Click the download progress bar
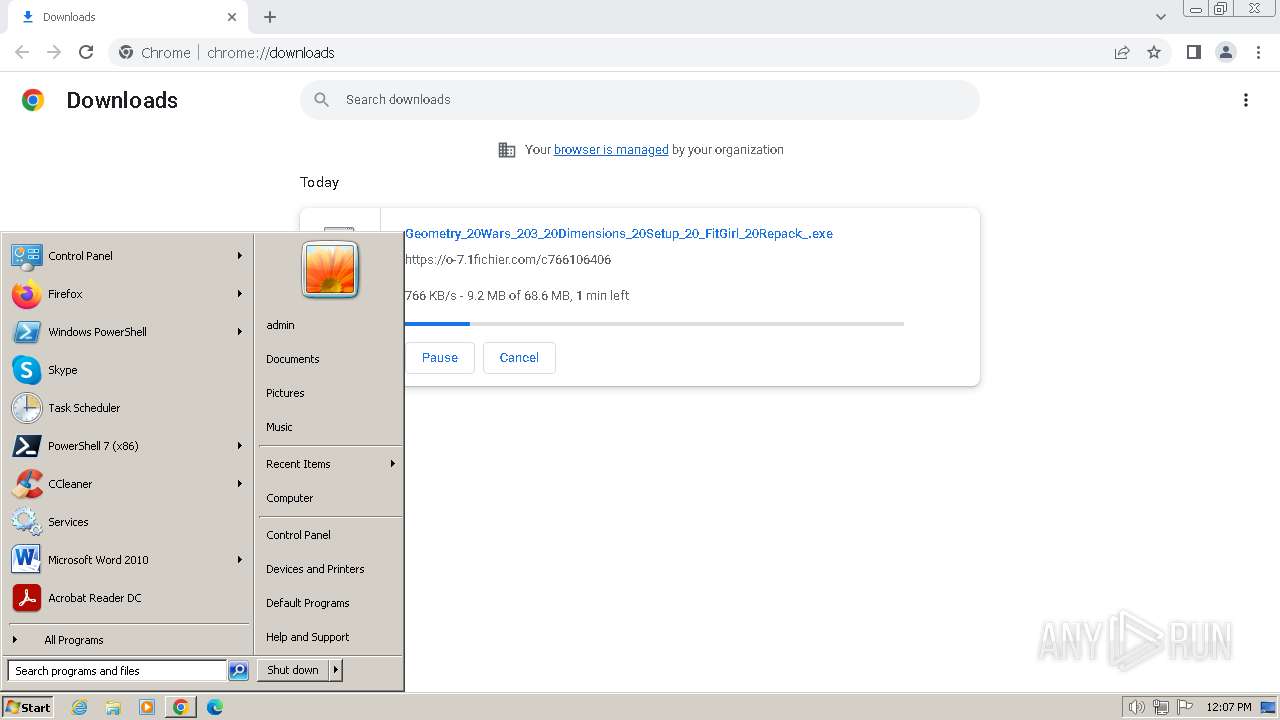1280x720 pixels. [x=654, y=324]
